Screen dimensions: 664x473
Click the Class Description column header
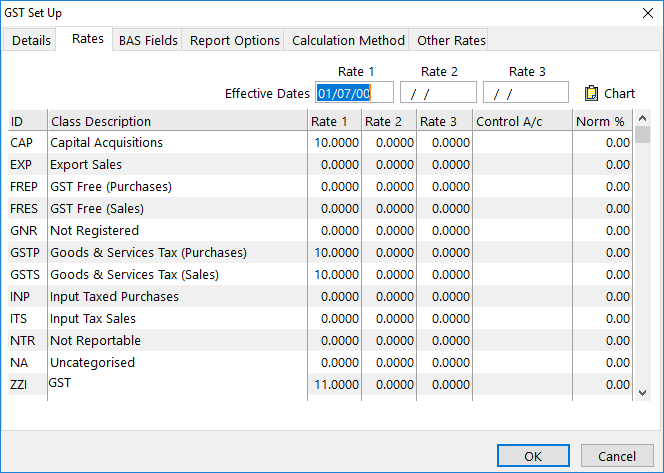pos(100,121)
